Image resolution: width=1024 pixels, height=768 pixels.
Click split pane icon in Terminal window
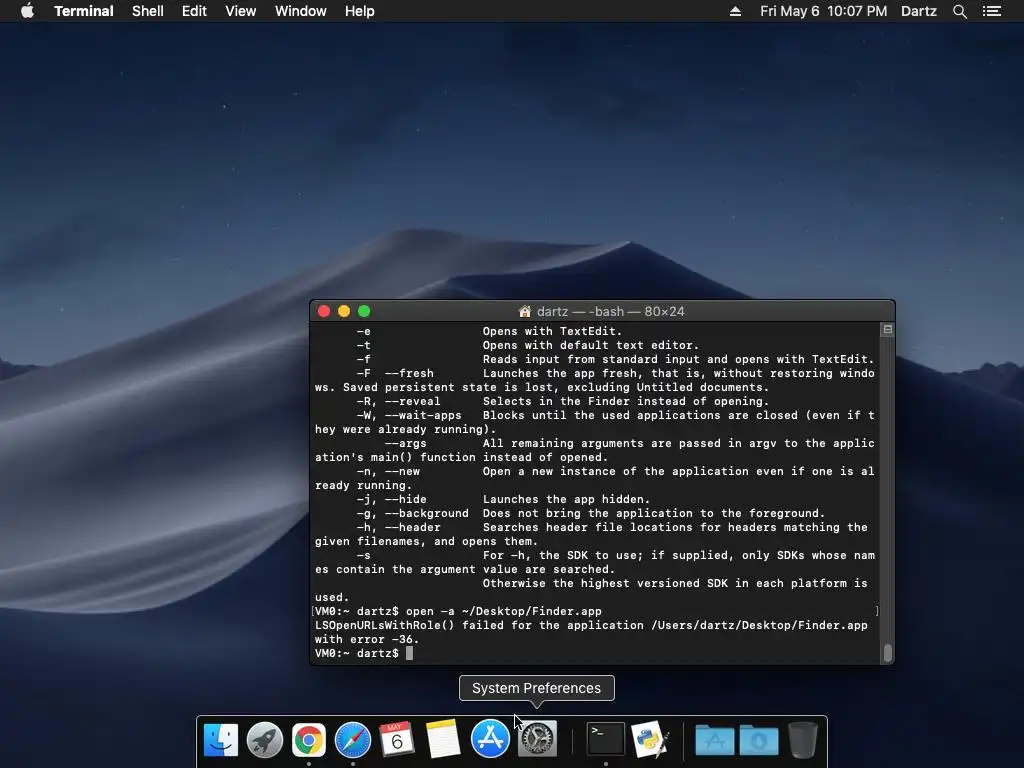[x=888, y=330]
